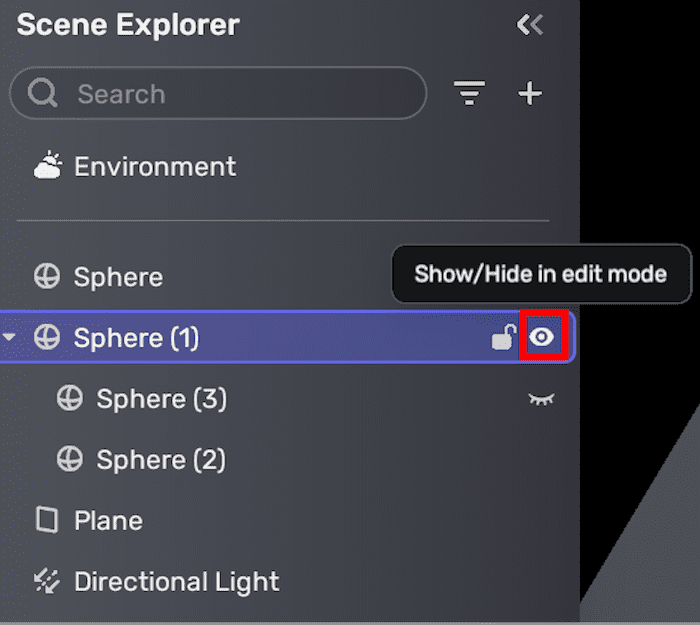Select the Directional Light item
The width and height of the screenshot is (700, 625).
[x=176, y=581]
